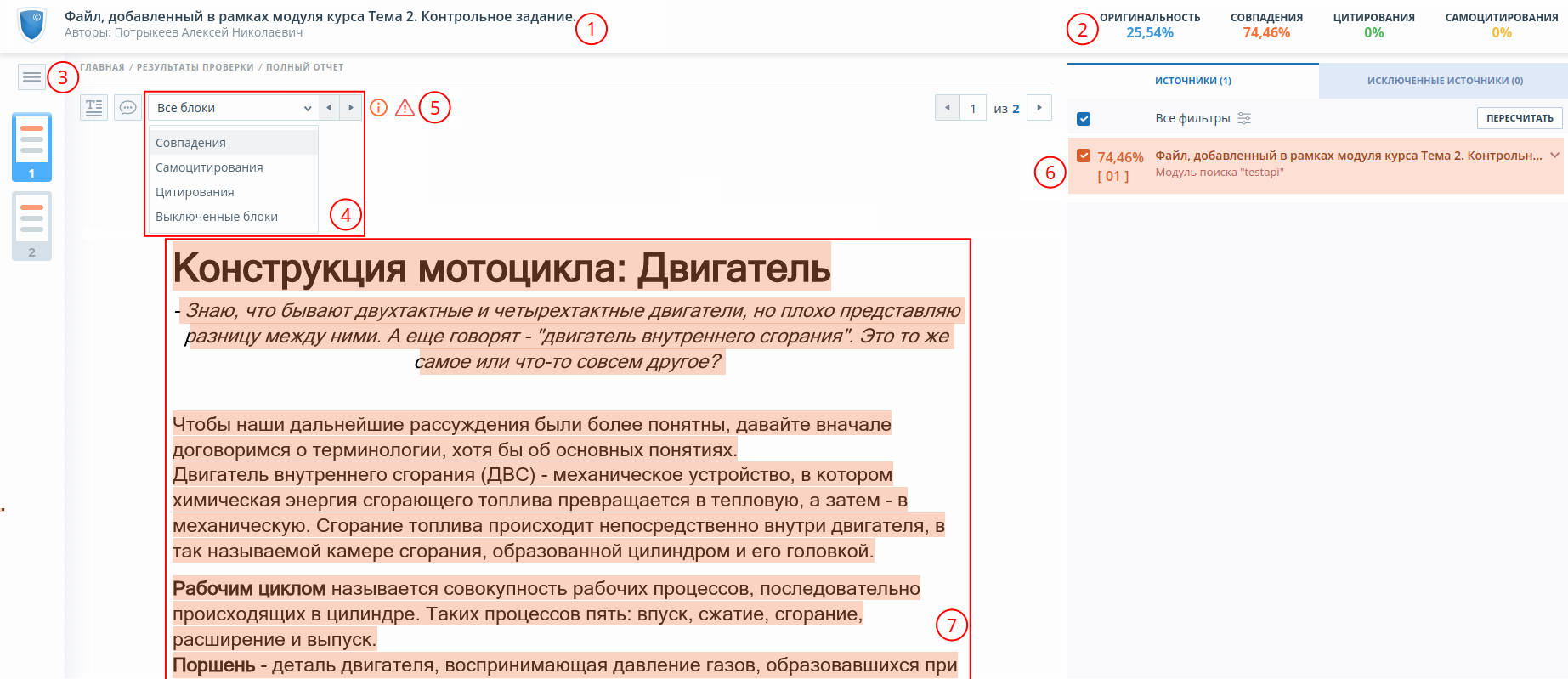Image resolution: width=1568 pixels, height=679 pixels.
Task: Switch to Исключенные источники tab
Action: (1444, 81)
